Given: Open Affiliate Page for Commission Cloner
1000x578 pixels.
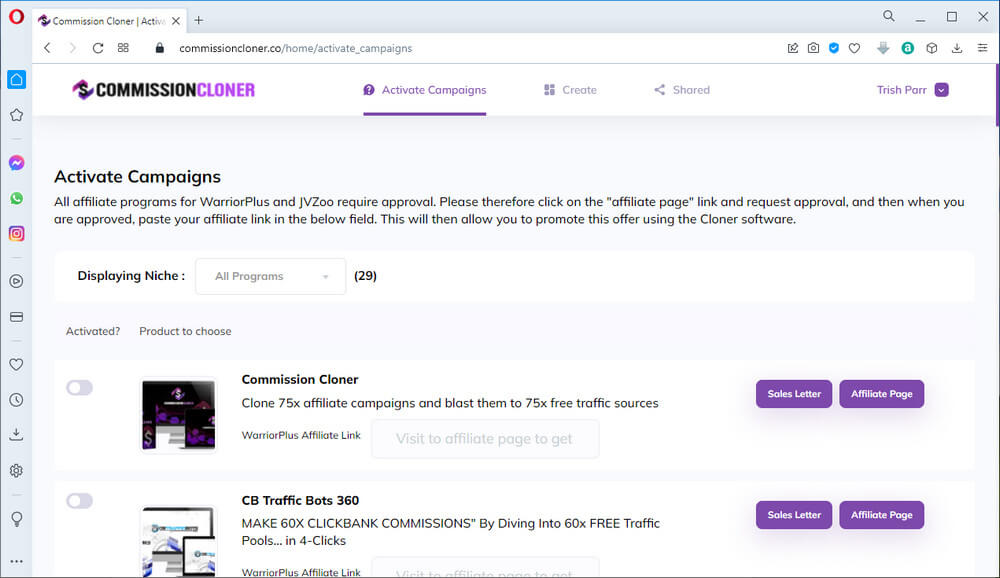Looking at the screenshot, I should (881, 394).
